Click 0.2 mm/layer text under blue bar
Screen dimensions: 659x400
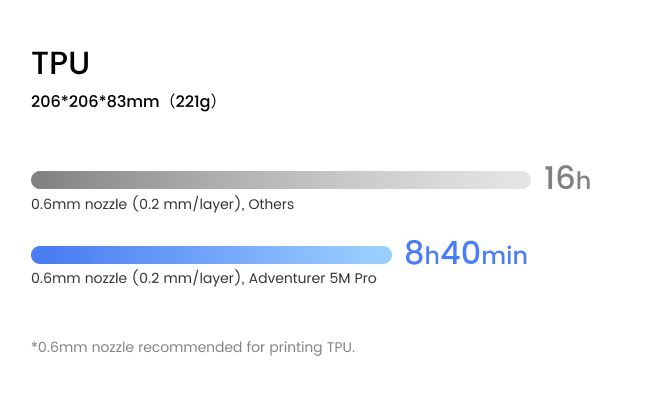pos(189,278)
